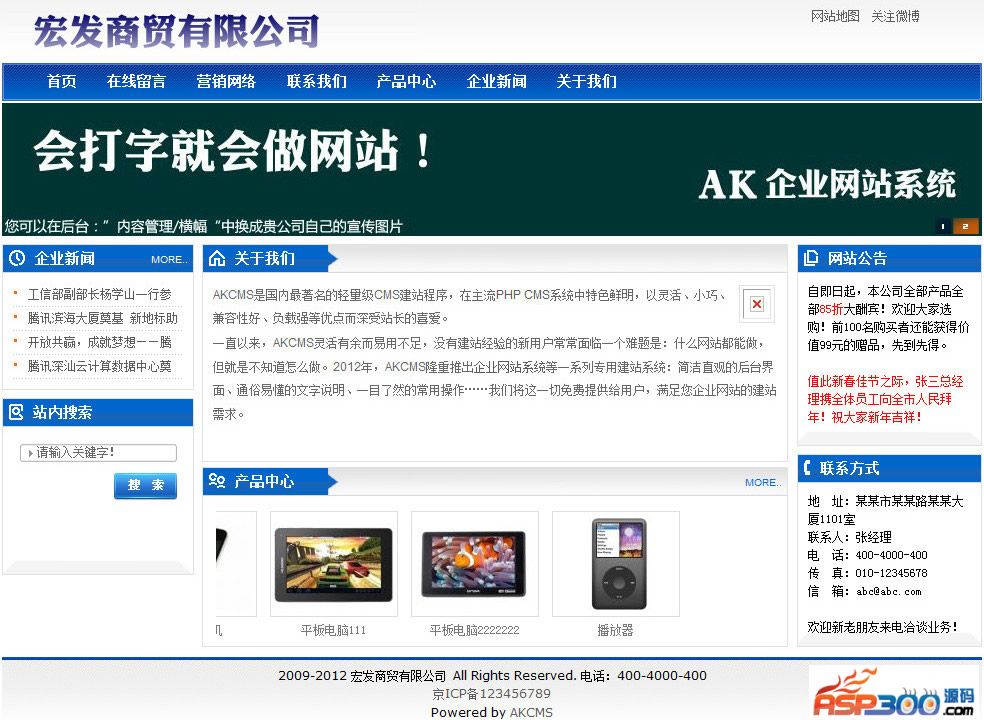This screenshot has height=720, width=984.
Task: Open the 首页 navigation menu item
Action: click(62, 82)
